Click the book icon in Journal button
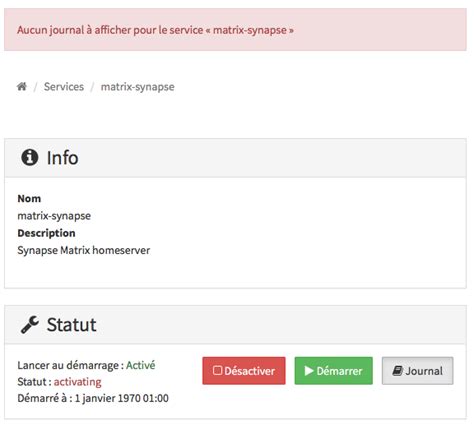474x434 pixels. click(398, 371)
